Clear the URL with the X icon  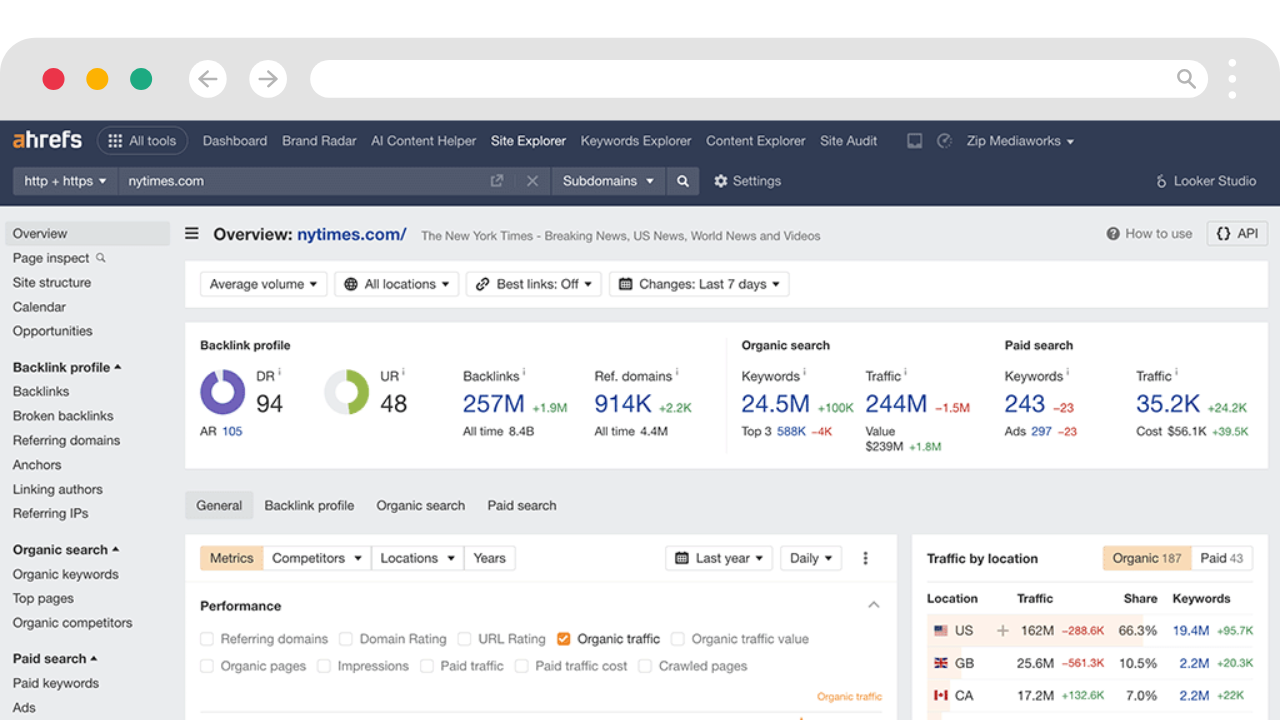[x=532, y=181]
